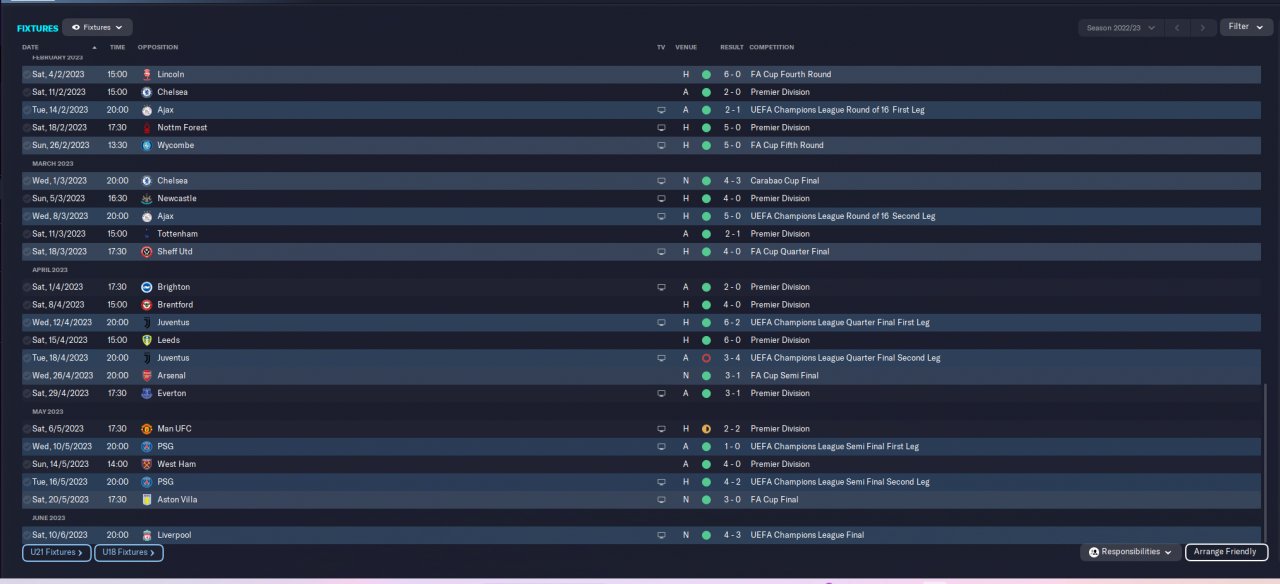Click the vertical scrollbar of the fixtures list
Screen dimensions: 1280x584
[x=1265, y=461]
